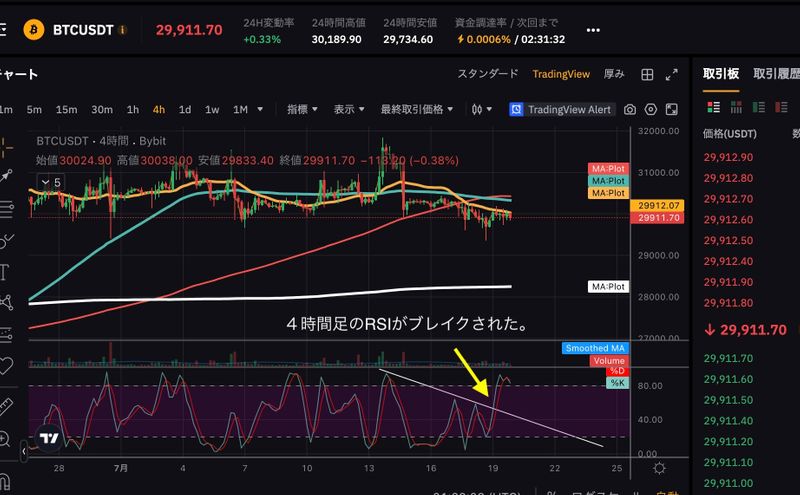Collapse the left drawing toolbar arrow
Image resolution: width=800 pixels, height=495 pixels.
coord(24,452)
